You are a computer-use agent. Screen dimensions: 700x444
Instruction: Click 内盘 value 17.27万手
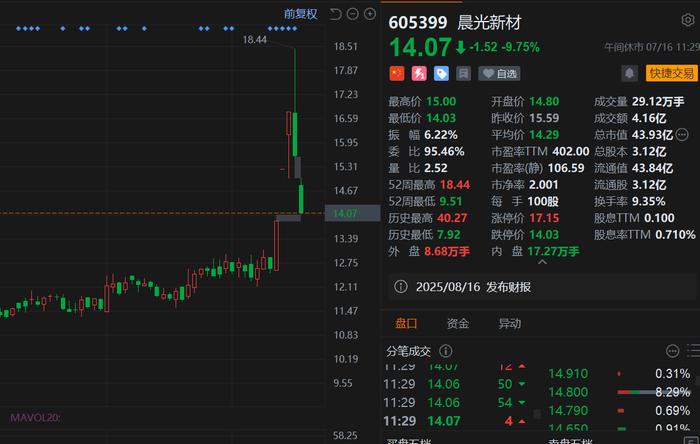[554, 251]
